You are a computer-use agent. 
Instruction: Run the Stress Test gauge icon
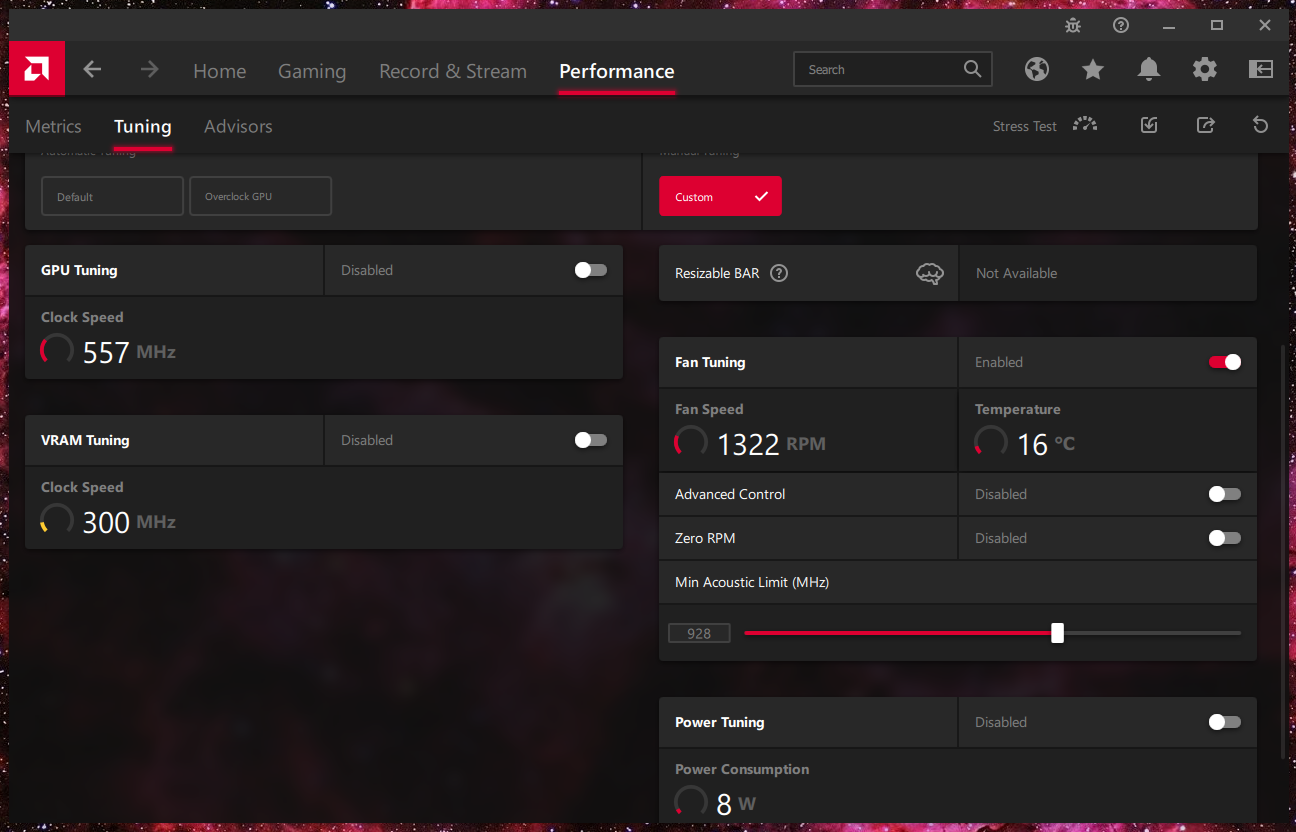pyautogui.click(x=1085, y=125)
